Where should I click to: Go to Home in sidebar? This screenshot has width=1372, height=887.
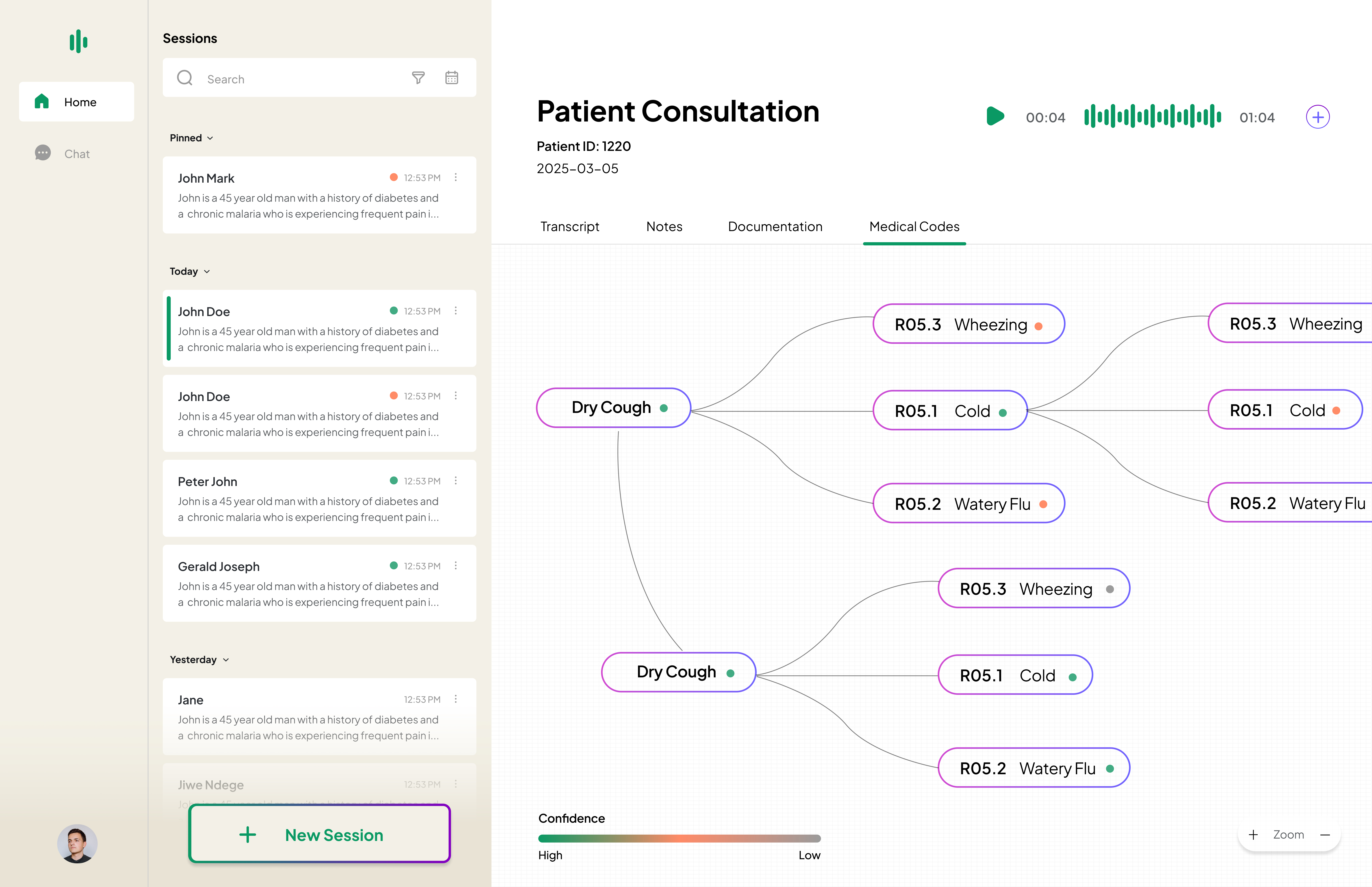pyautogui.click(x=77, y=102)
